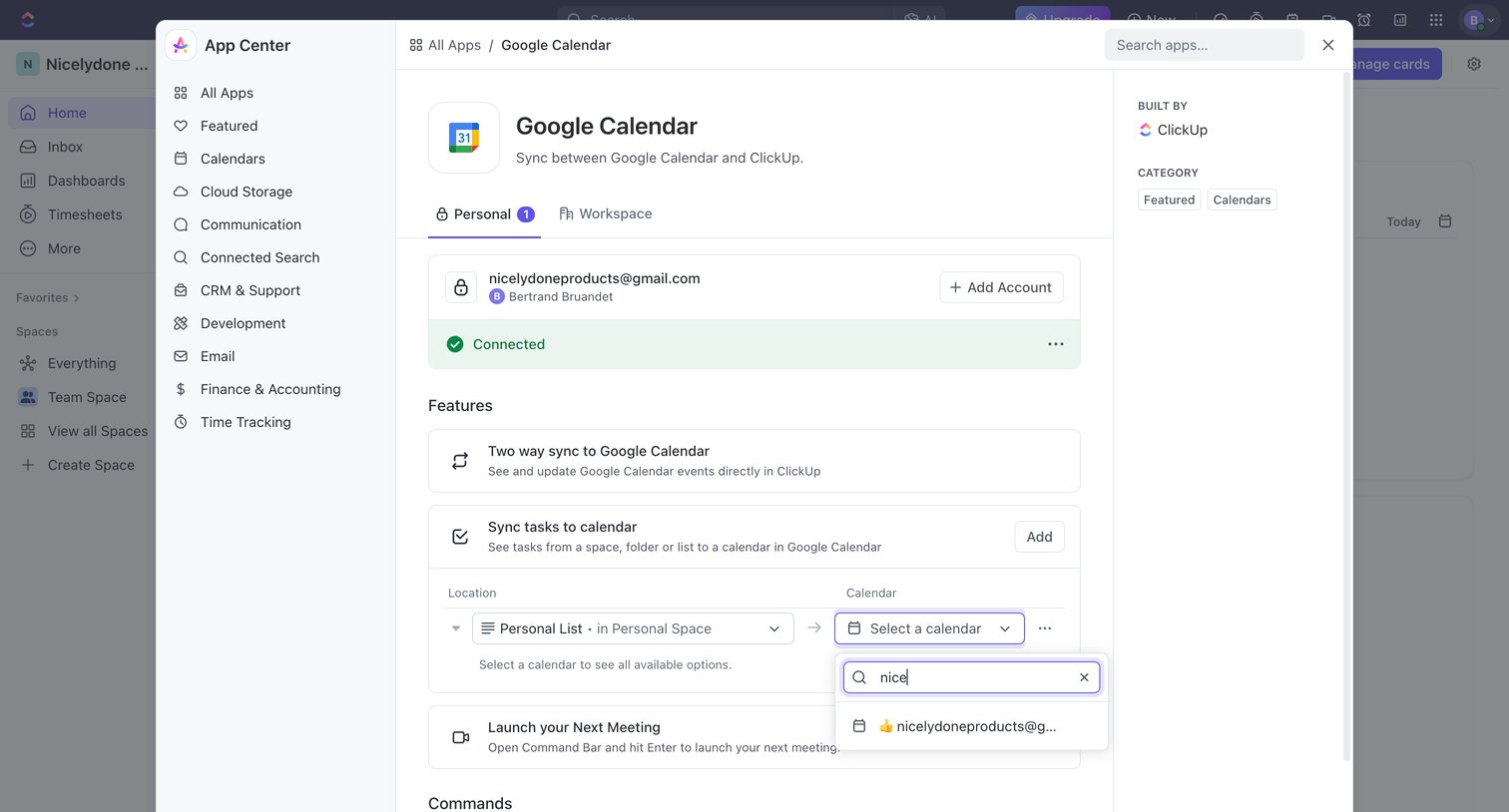Open the sync row more options menu
Screen dimensions: 1509x812
1045,628
